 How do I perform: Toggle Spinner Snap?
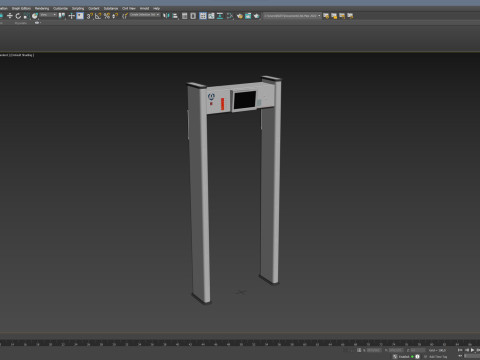click(x=115, y=16)
